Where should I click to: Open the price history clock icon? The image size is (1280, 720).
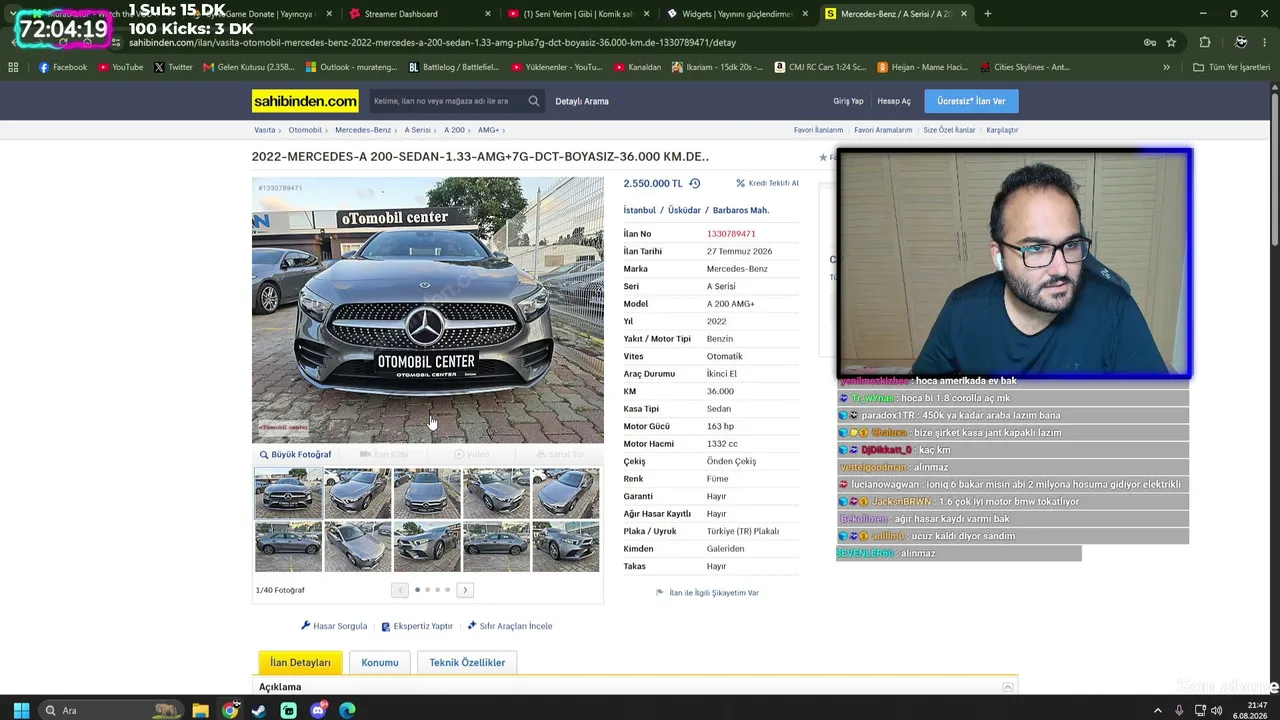[694, 183]
